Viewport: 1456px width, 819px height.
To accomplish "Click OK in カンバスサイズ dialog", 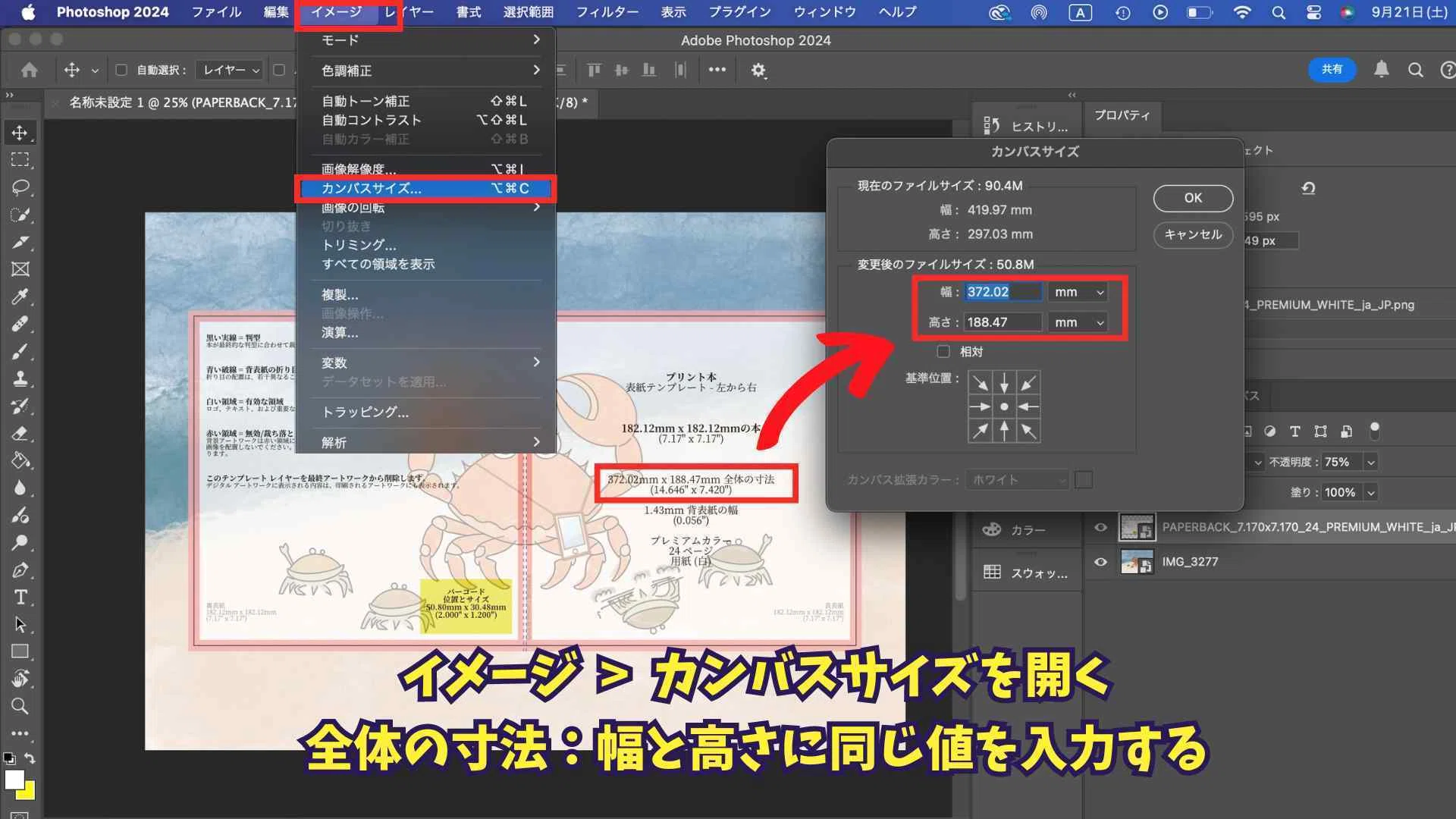I will click(x=1193, y=198).
